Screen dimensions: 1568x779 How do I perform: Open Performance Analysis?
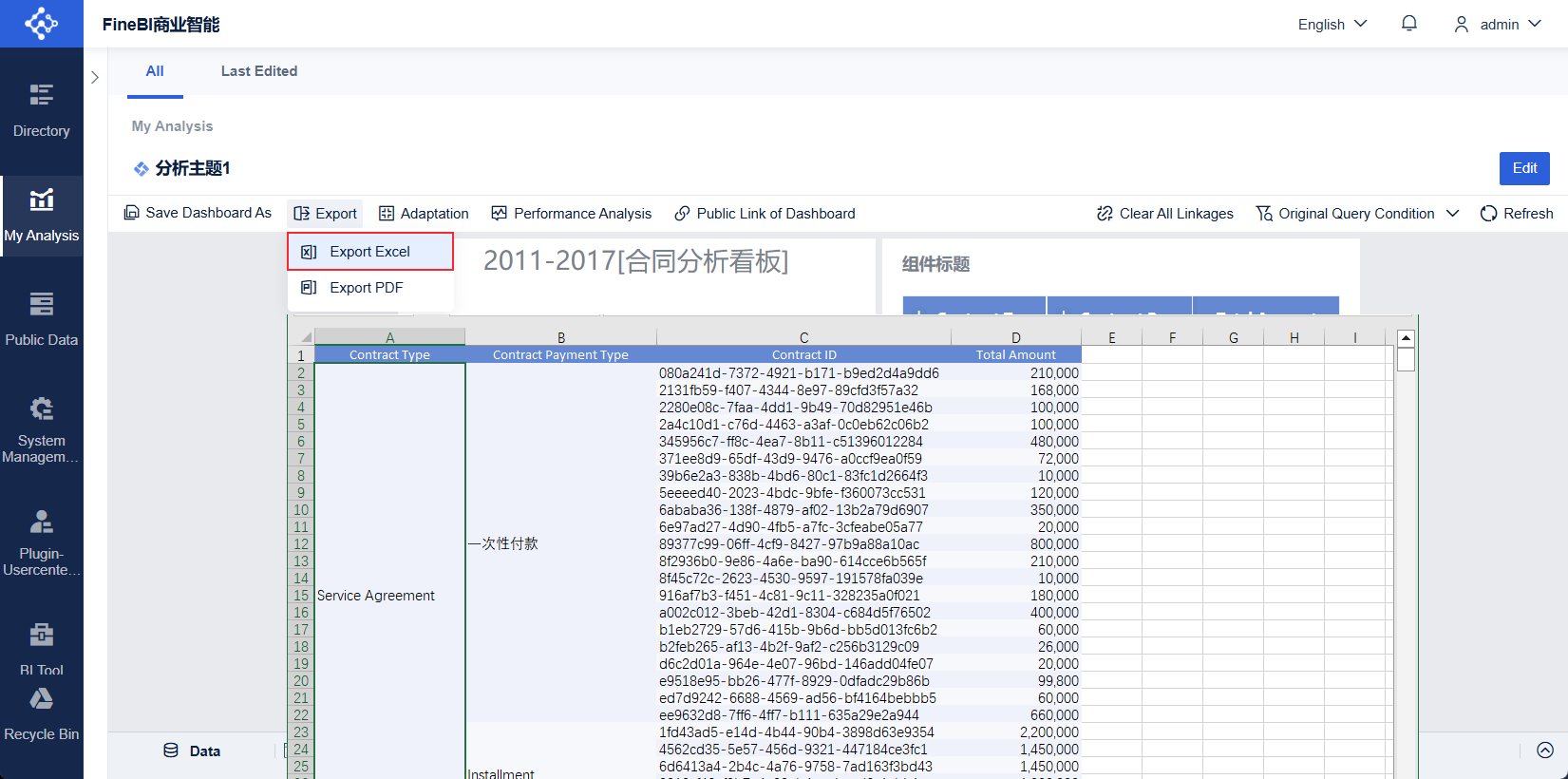tap(572, 214)
